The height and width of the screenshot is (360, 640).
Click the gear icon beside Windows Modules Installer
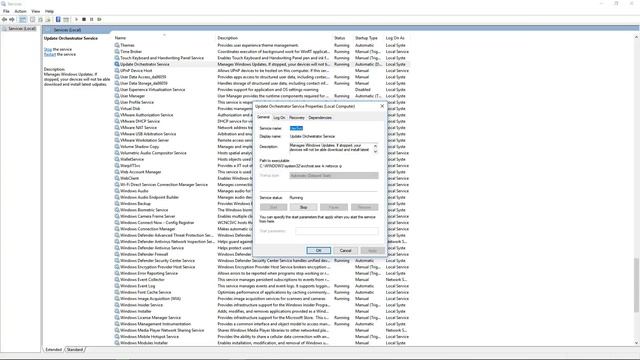pos(117,343)
